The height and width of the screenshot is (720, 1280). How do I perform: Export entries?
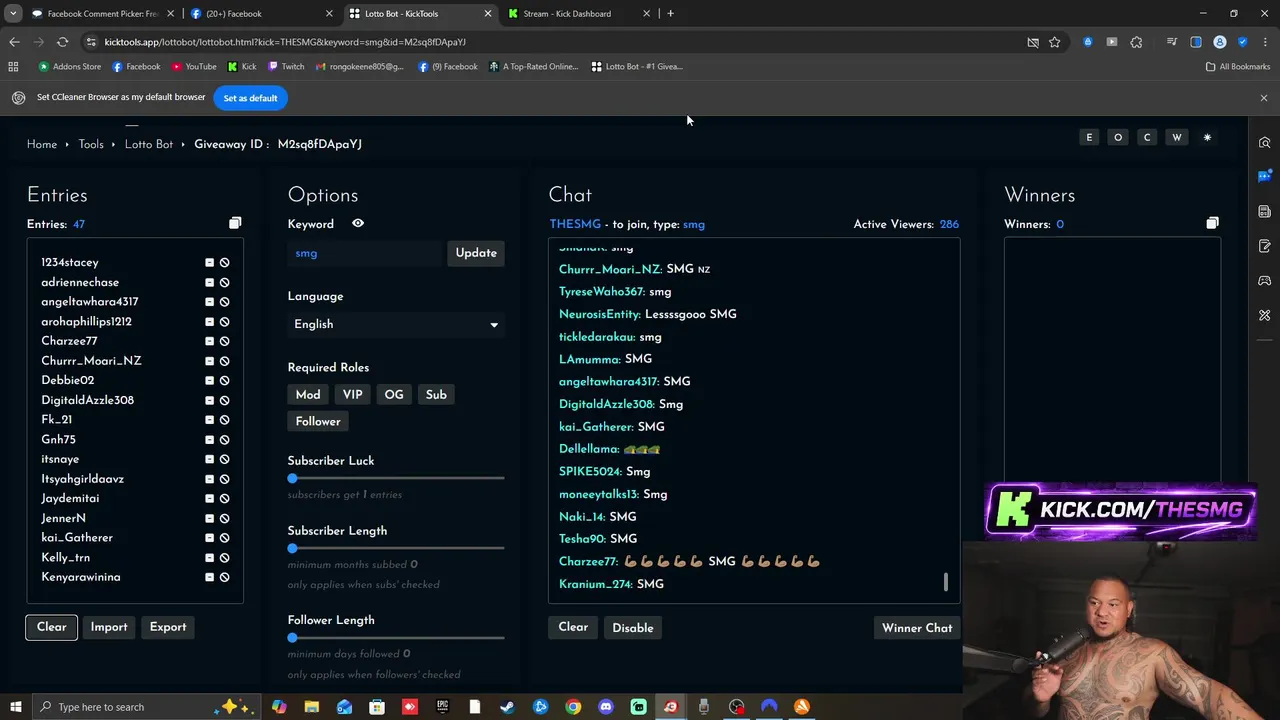click(x=168, y=627)
